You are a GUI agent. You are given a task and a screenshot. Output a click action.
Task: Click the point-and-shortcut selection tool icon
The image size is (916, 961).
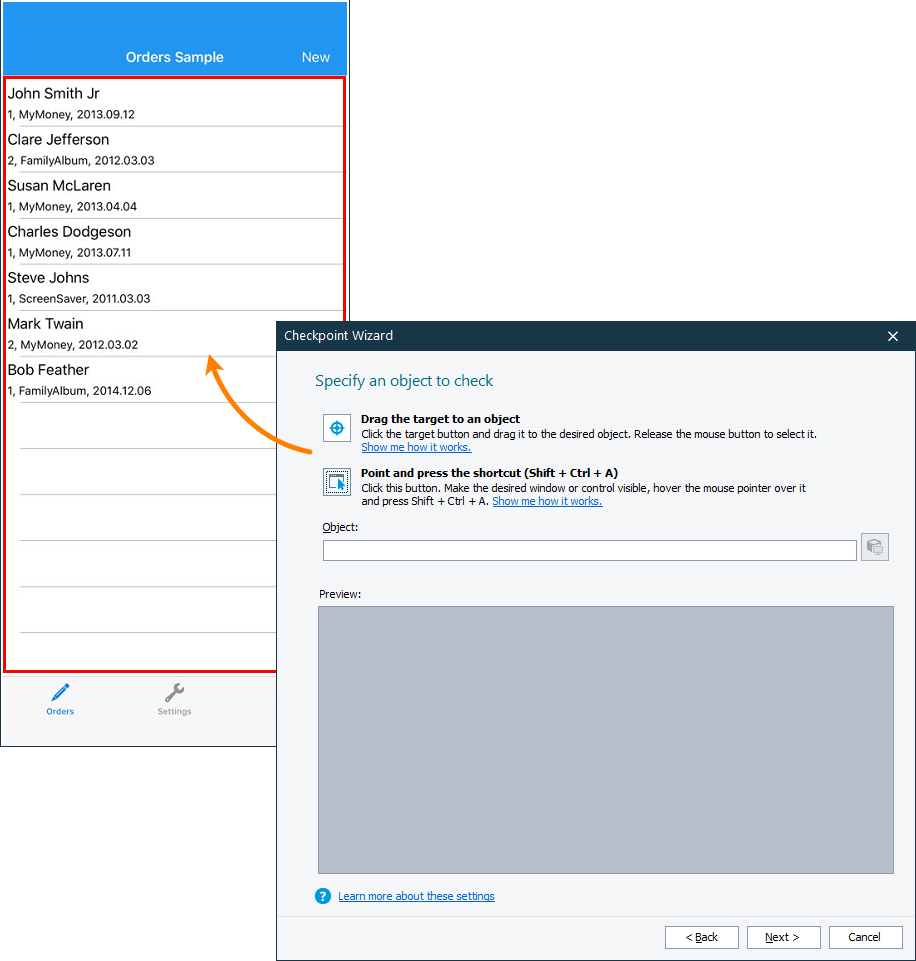[336, 481]
